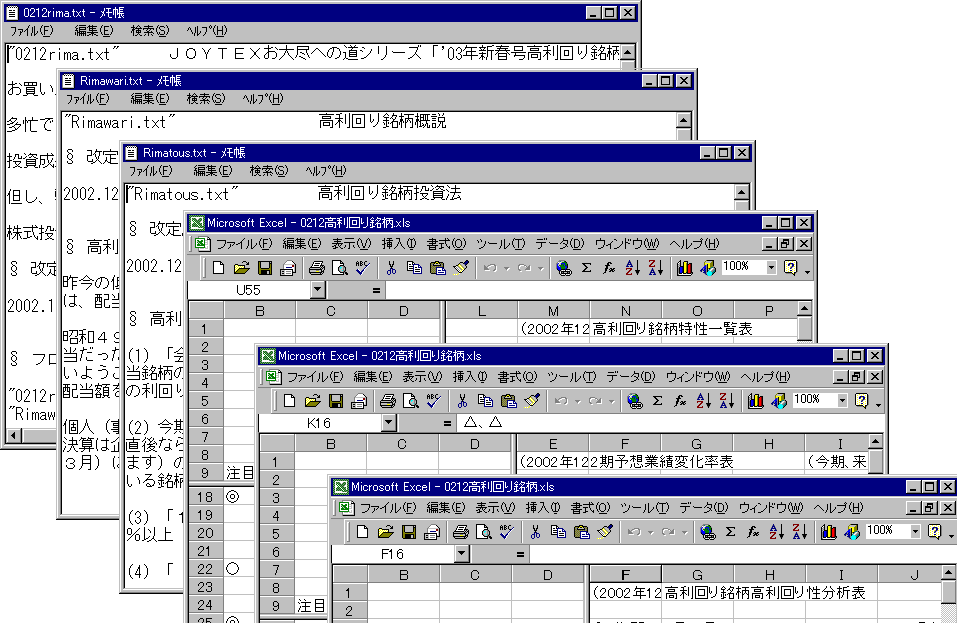957x623 pixels.
Task: Open ヘルプ menu in 0212rima.txt Notepad
Action: (x=206, y=31)
